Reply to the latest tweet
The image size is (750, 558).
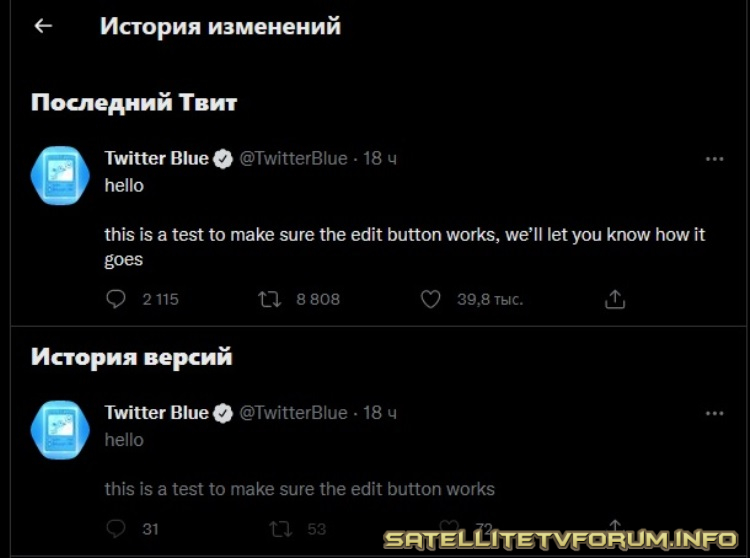[116, 299]
